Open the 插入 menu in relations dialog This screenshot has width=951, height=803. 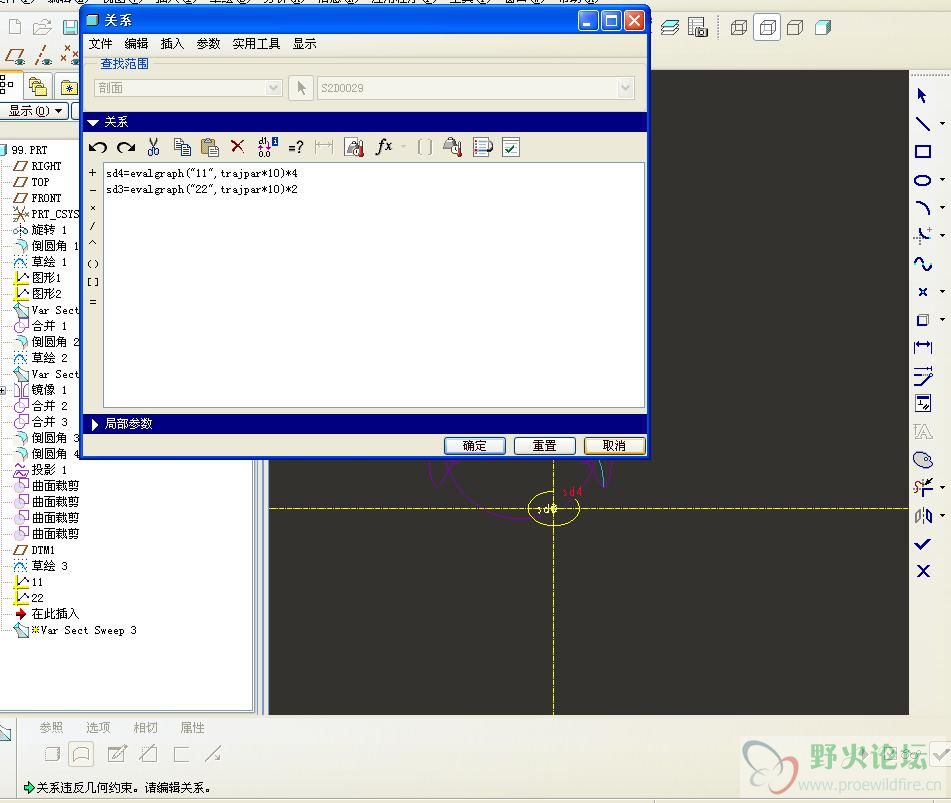point(172,44)
